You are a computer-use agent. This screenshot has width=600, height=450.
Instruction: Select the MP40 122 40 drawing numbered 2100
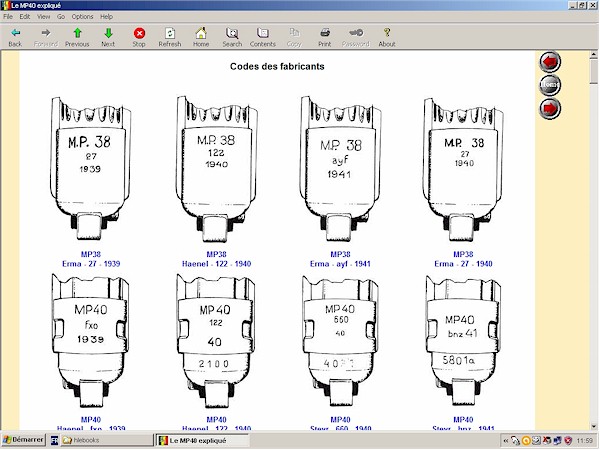click(x=216, y=342)
